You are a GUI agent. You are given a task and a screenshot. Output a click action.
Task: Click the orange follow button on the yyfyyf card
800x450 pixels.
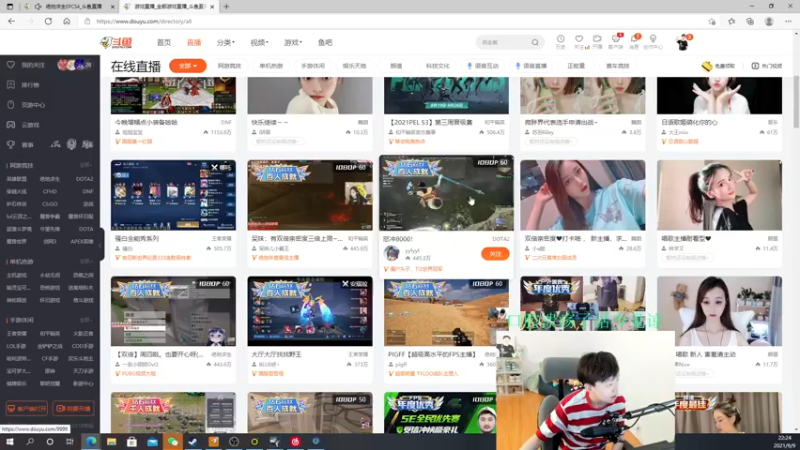click(495, 254)
